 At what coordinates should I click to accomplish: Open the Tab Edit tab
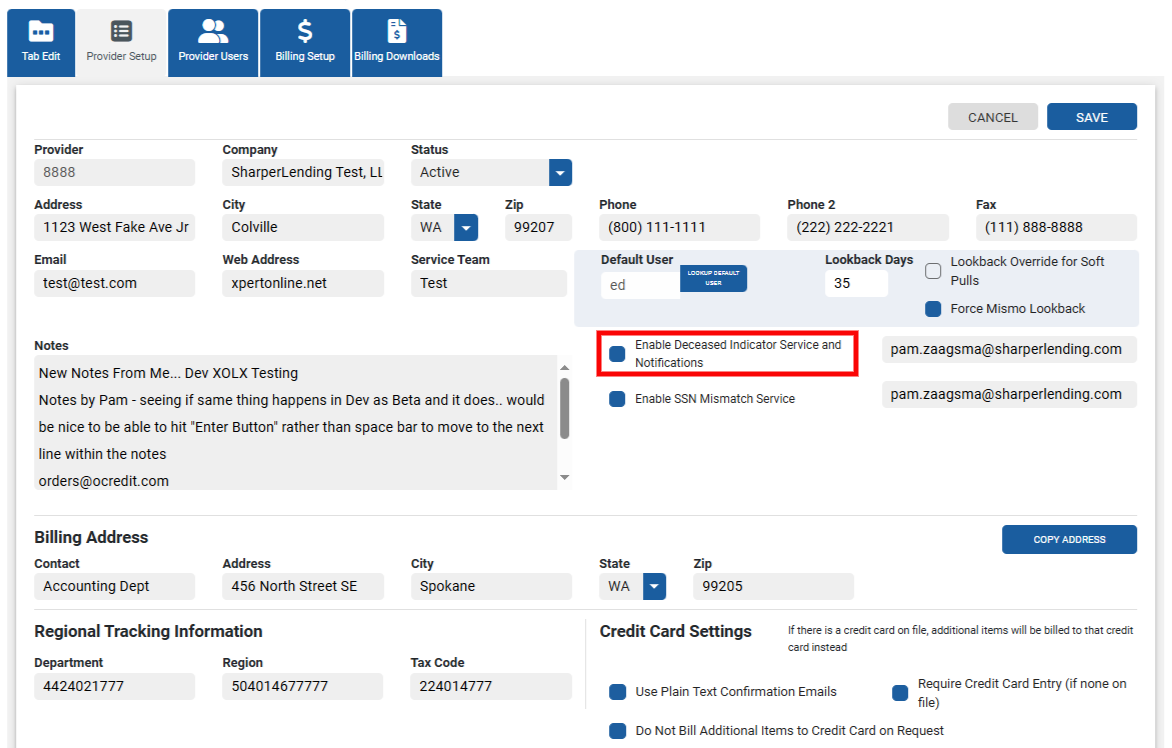pyautogui.click(x=41, y=43)
